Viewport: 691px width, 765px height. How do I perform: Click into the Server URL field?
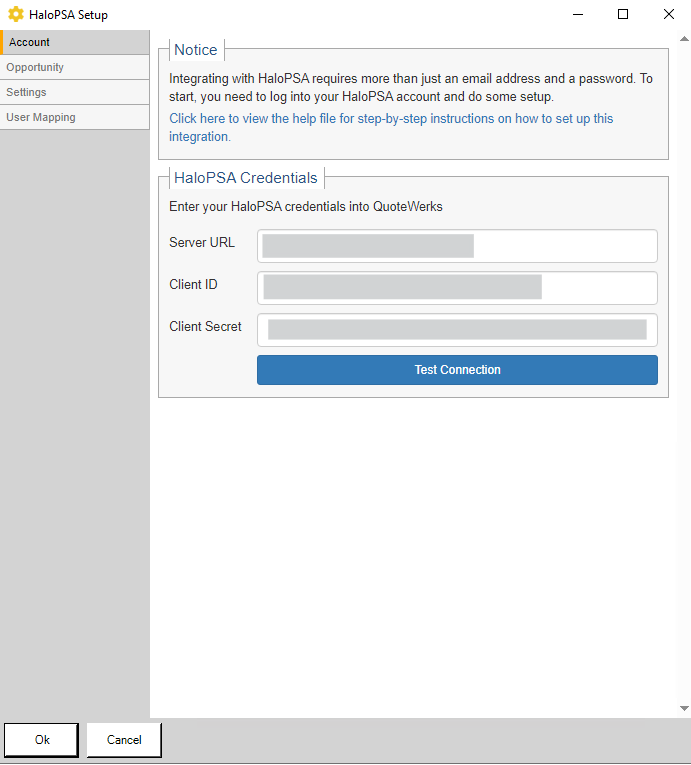457,246
